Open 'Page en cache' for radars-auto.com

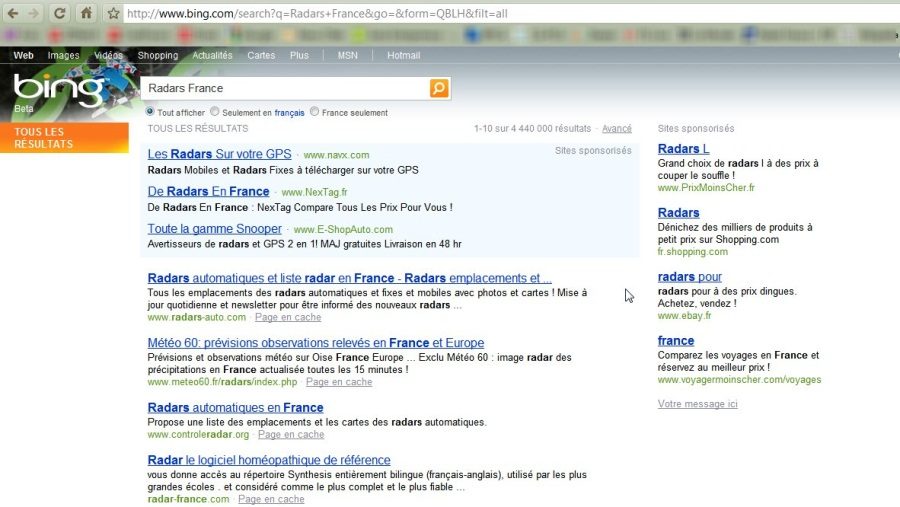click(288, 317)
